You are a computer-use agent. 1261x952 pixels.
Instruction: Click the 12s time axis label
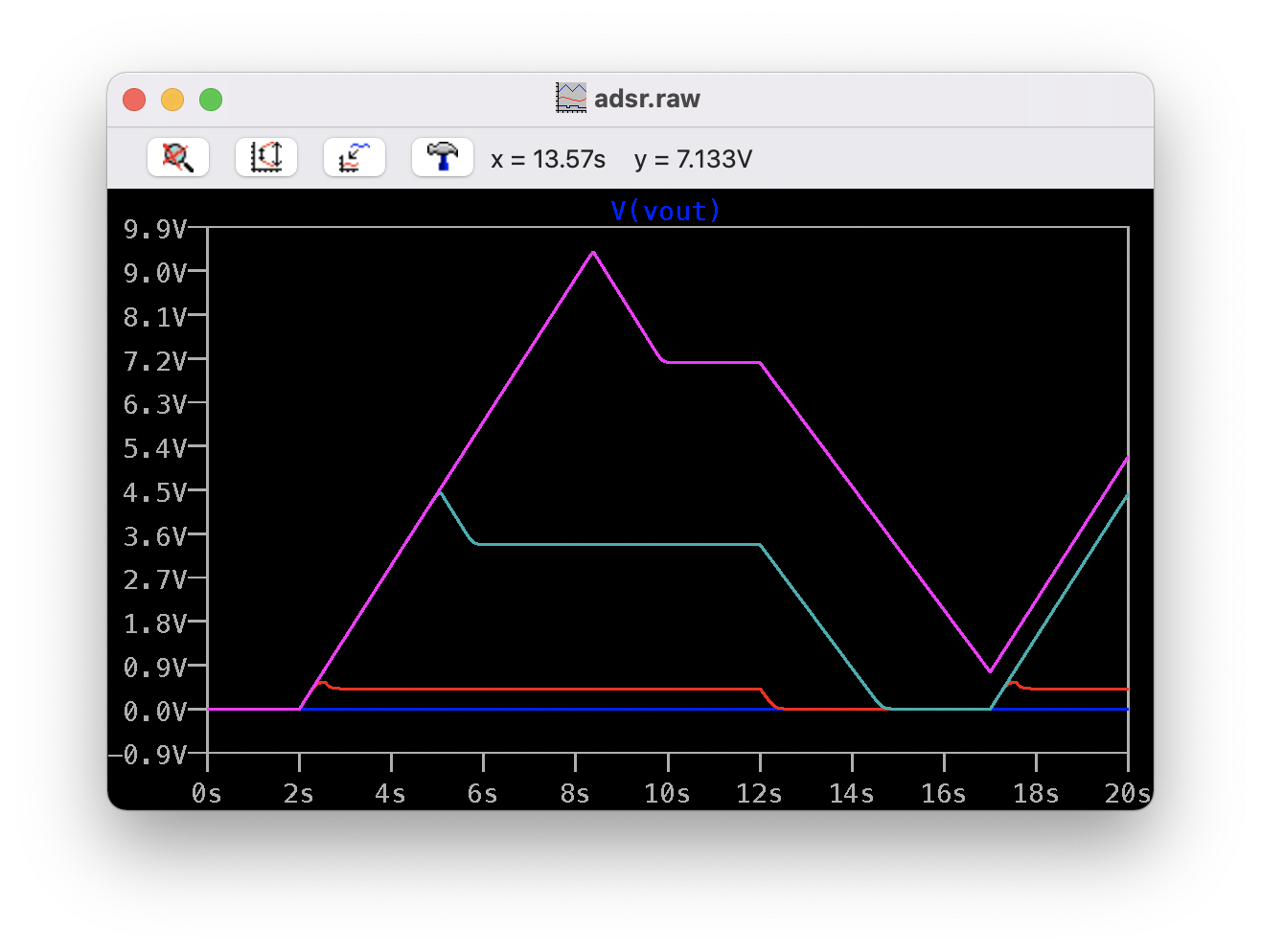click(759, 794)
